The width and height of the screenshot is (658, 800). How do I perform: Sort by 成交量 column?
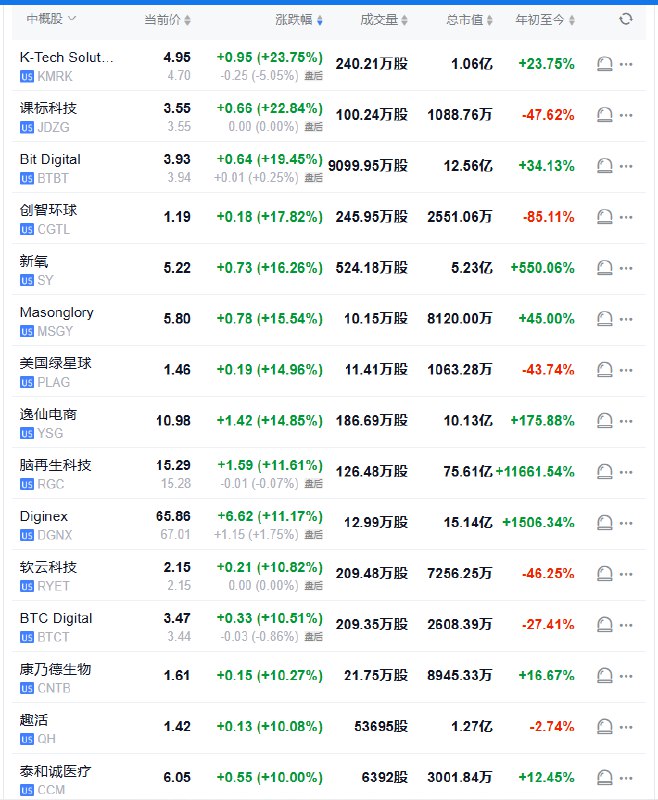(384, 20)
